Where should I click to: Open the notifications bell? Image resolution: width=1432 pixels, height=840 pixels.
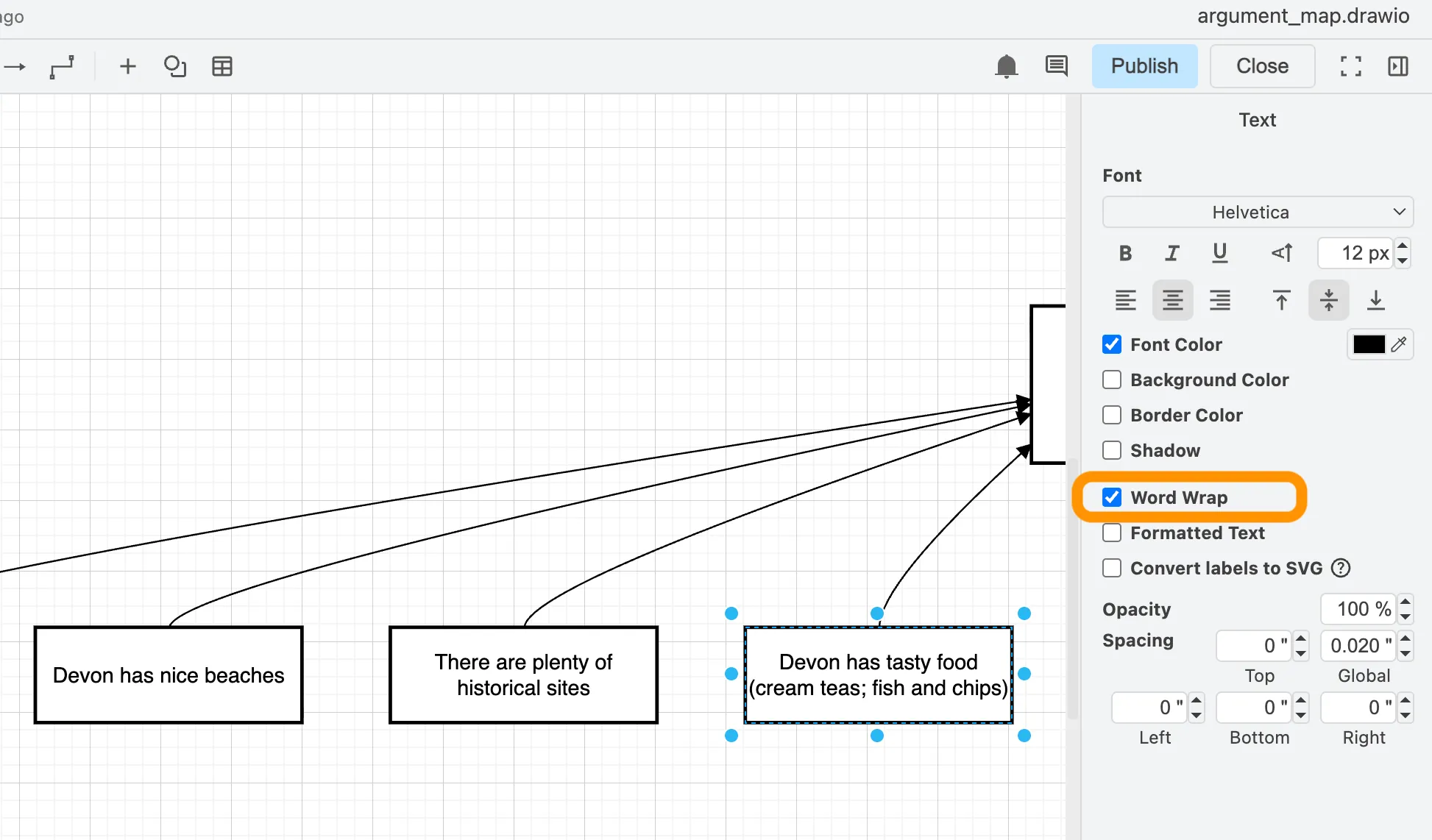(x=1006, y=67)
